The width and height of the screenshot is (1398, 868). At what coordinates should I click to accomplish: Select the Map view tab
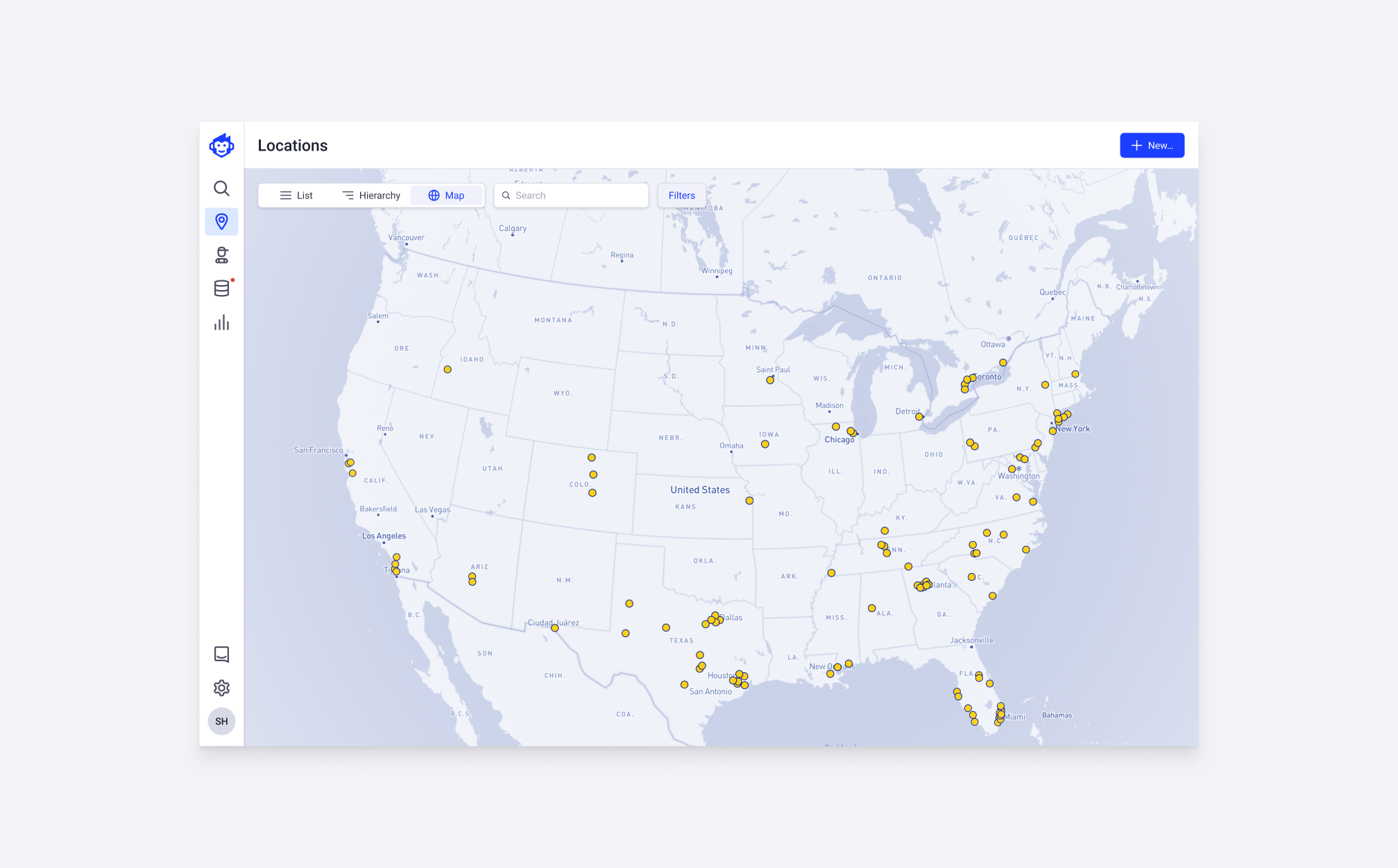pos(446,196)
